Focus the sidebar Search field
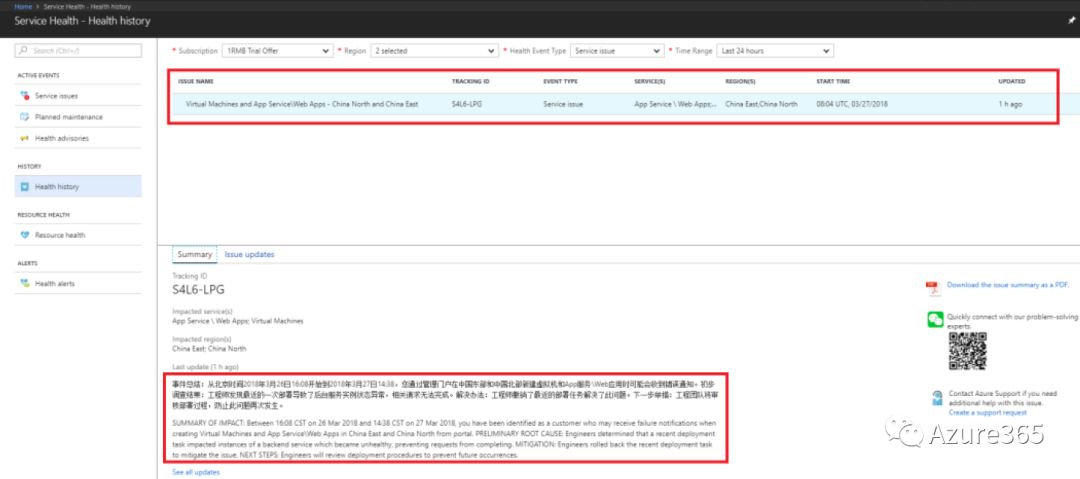Image resolution: width=1080 pixels, height=479 pixels. click(x=78, y=50)
